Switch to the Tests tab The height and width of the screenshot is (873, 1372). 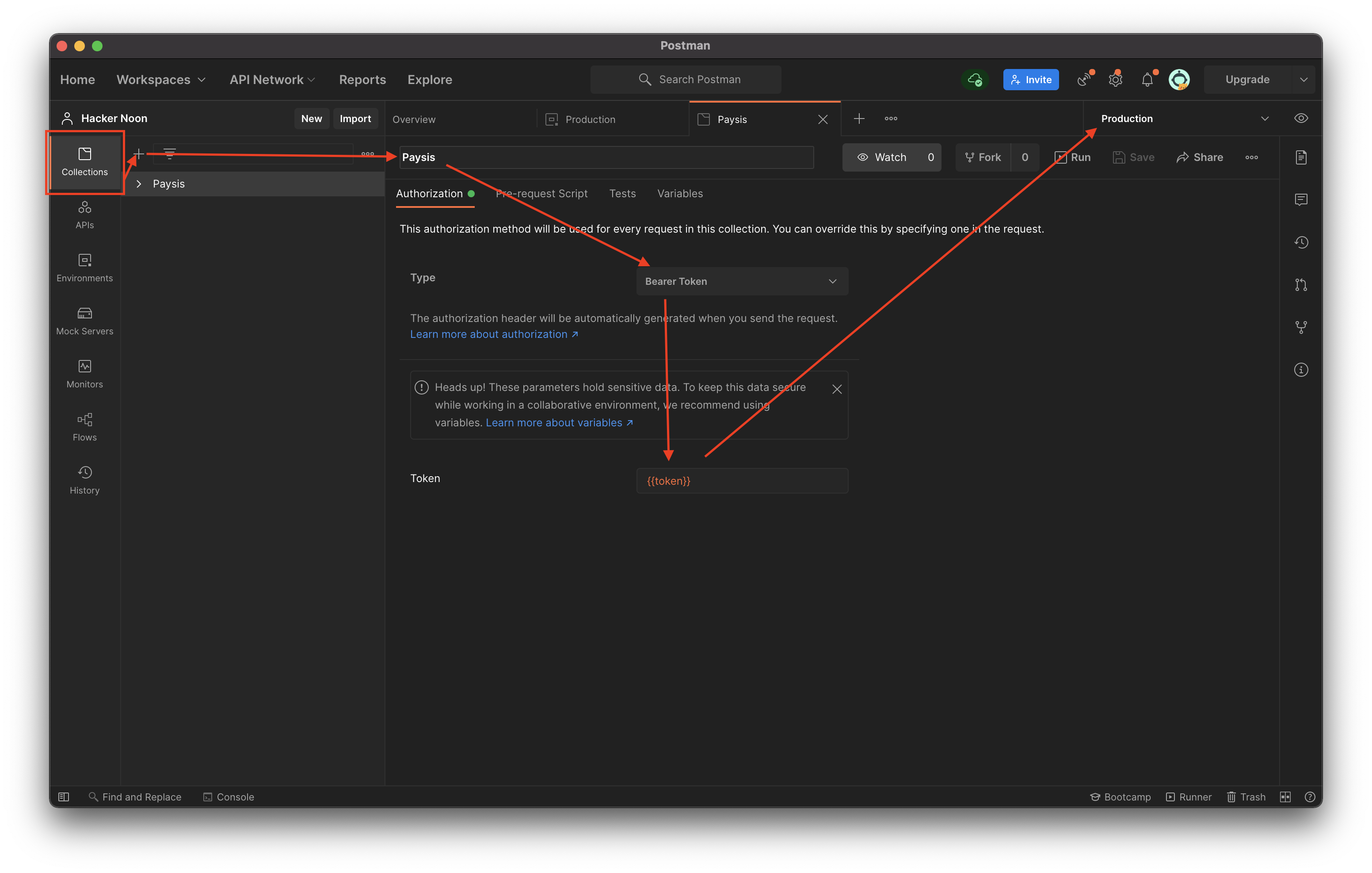tap(621, 193)
